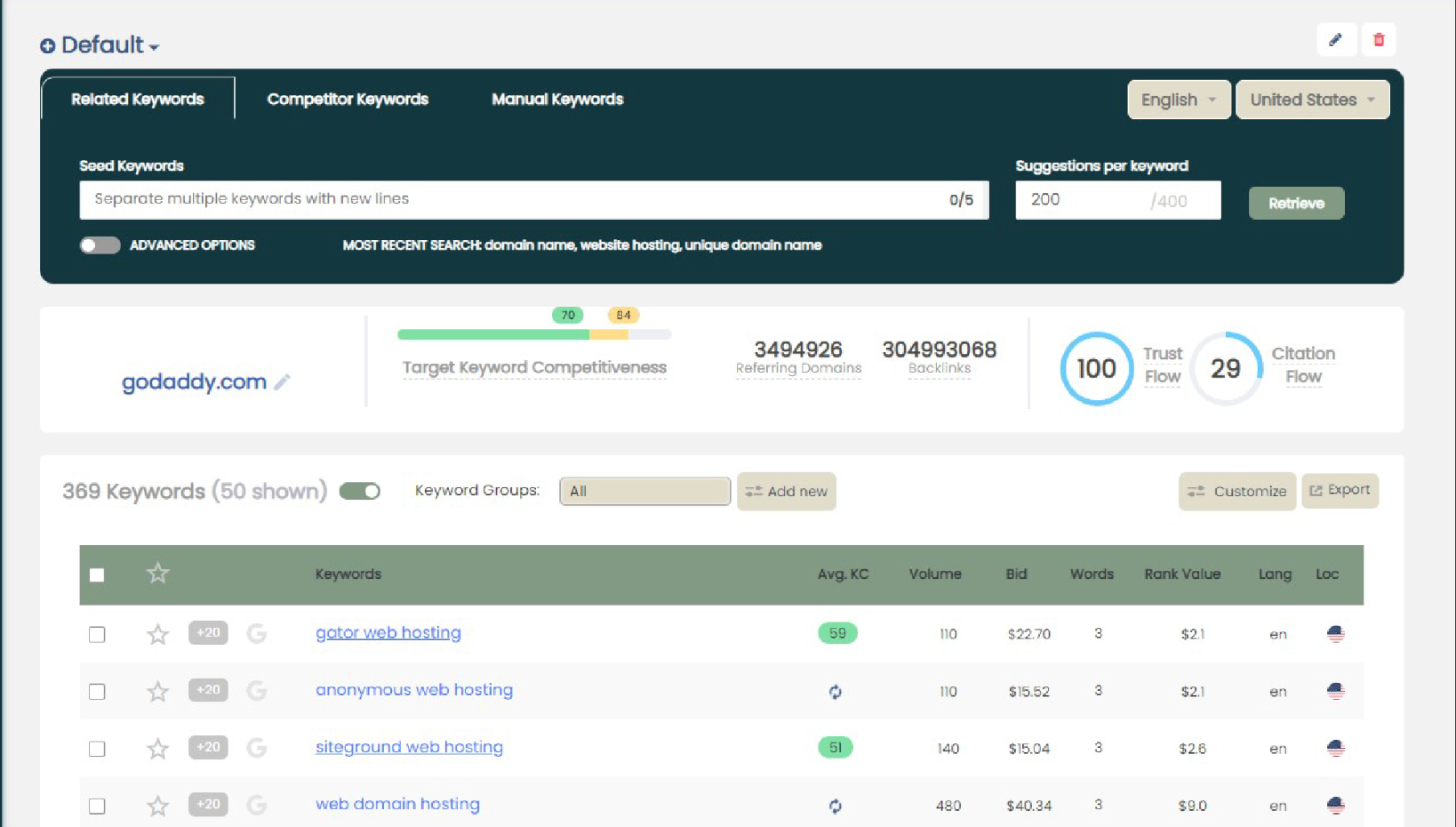The image size is (1456, 827).
Task: Expand the Default project dropdown
Action: (111, 45)
